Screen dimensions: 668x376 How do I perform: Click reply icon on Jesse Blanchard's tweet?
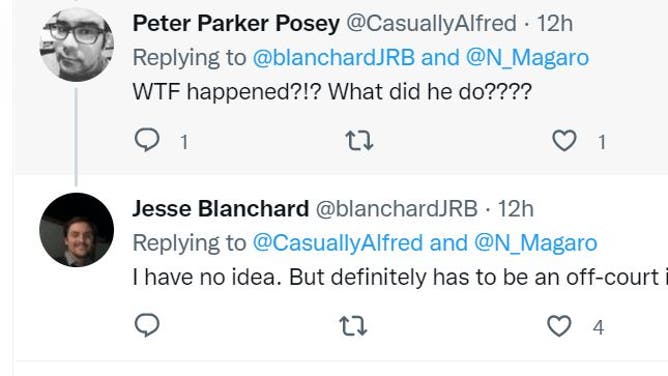point(147,325)
